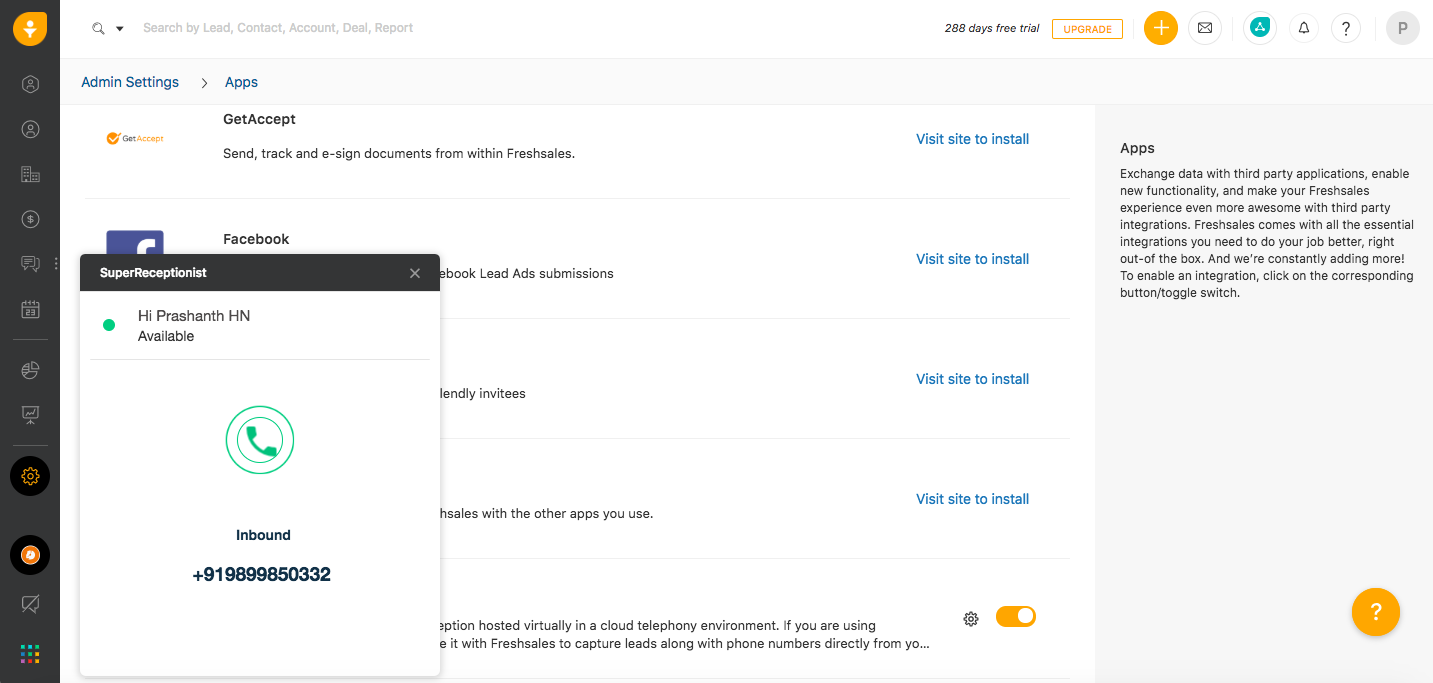Click the GetAccept app title
This screenshot has height=683, width=1433.
click(x=259, y=119)
